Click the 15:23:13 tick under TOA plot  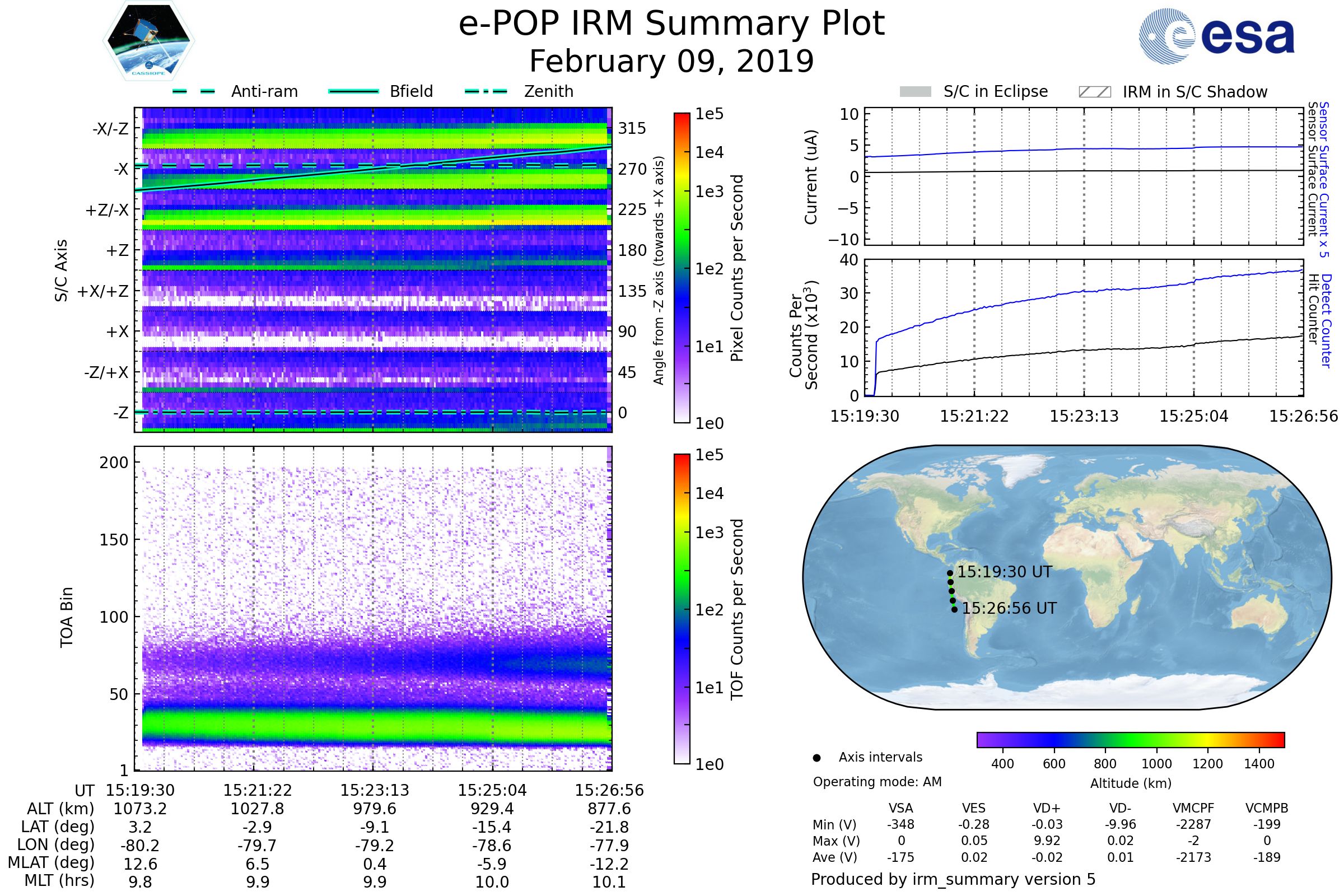click(x=374, y=790)
